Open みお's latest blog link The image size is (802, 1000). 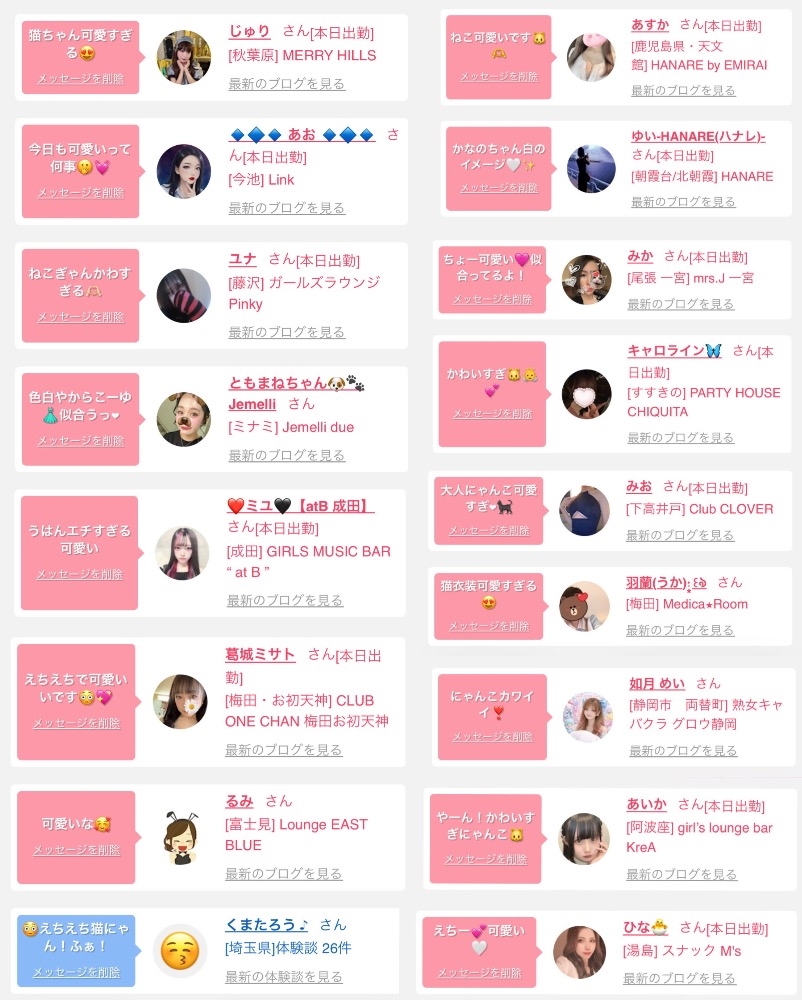(680, 535)
